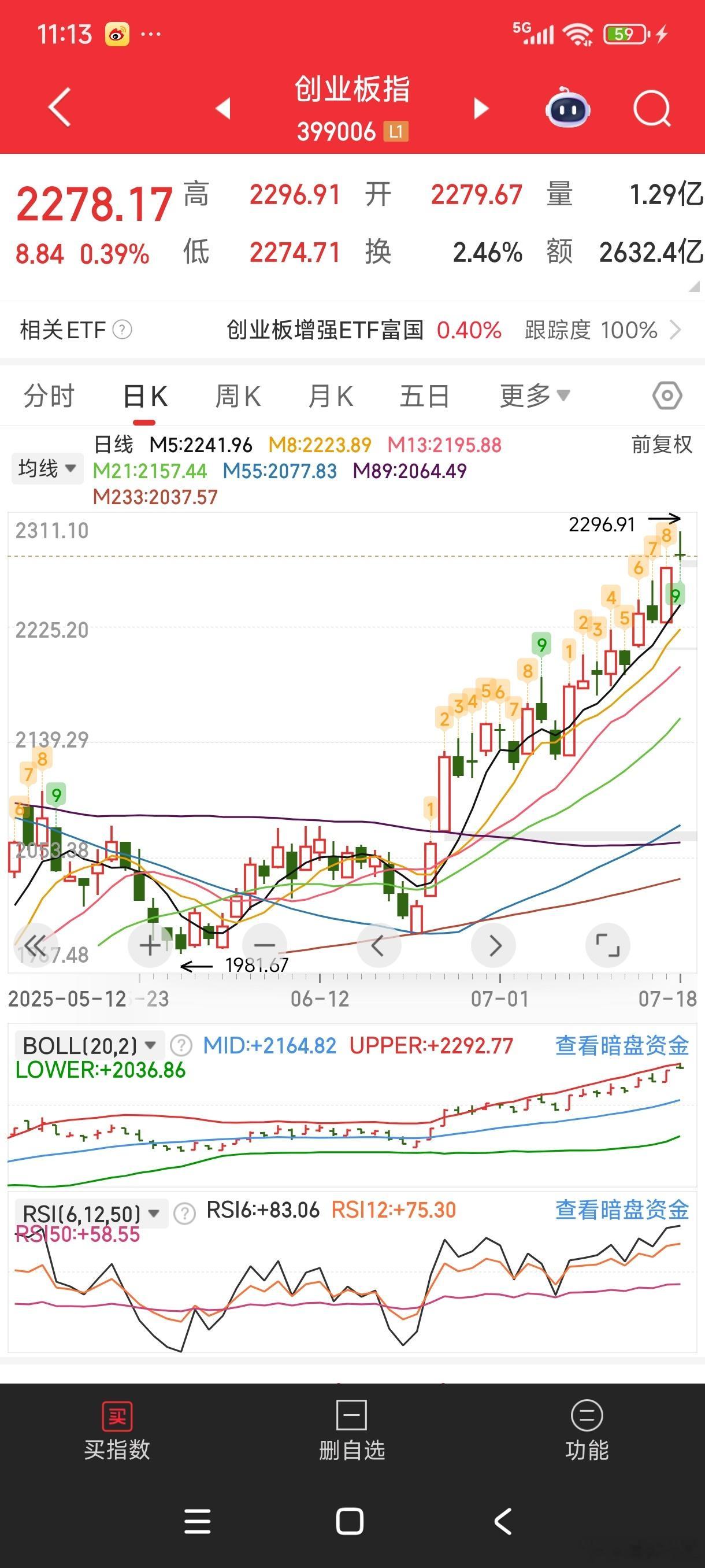Screen dimensions: 705x1568
Task: Open RSI(6,12,50) indicator dropdown
Action: coord(90,1213)
